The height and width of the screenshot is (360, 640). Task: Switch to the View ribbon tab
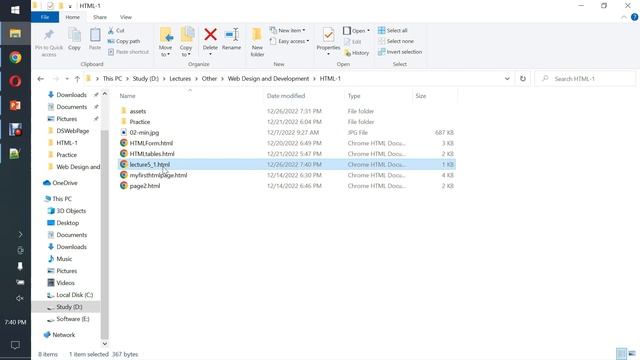(126, 17)
